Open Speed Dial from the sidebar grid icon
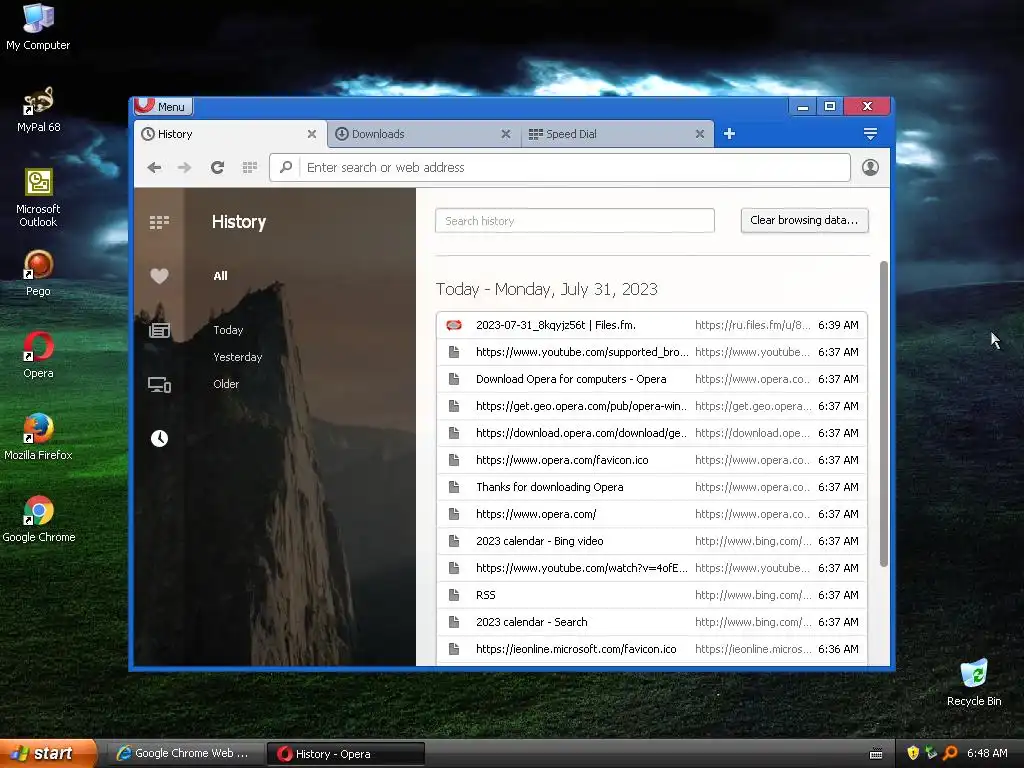Viewport: 1024px width, 768px height. point(159,222)
